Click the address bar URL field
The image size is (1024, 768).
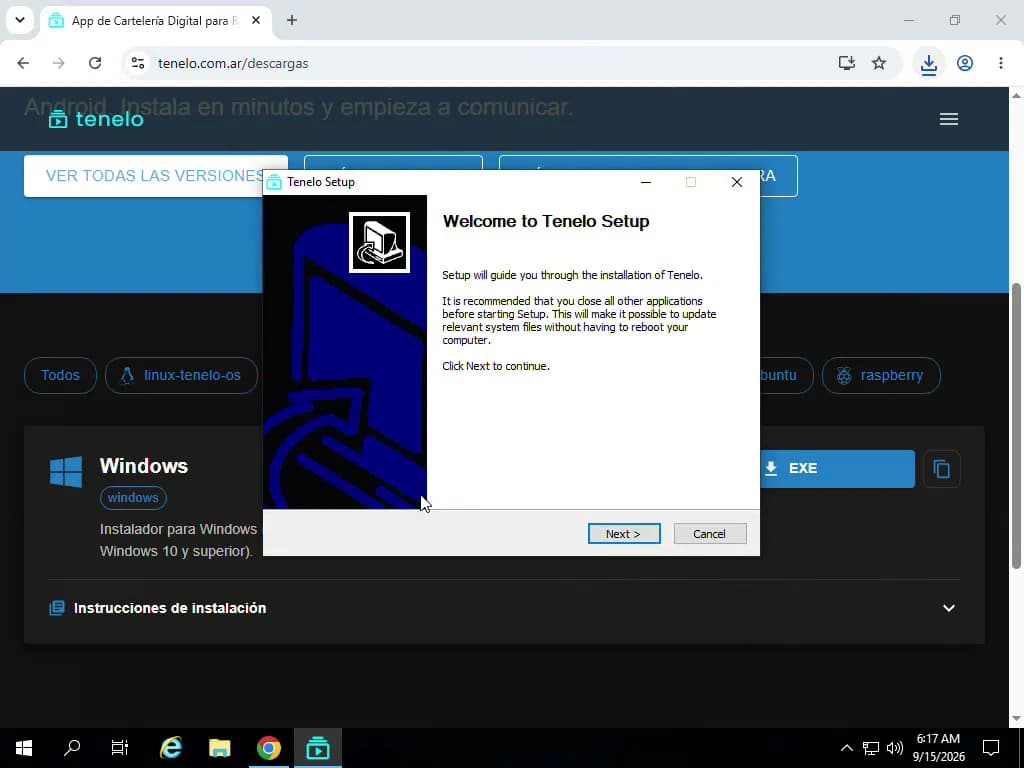click(x=483, y=63)
